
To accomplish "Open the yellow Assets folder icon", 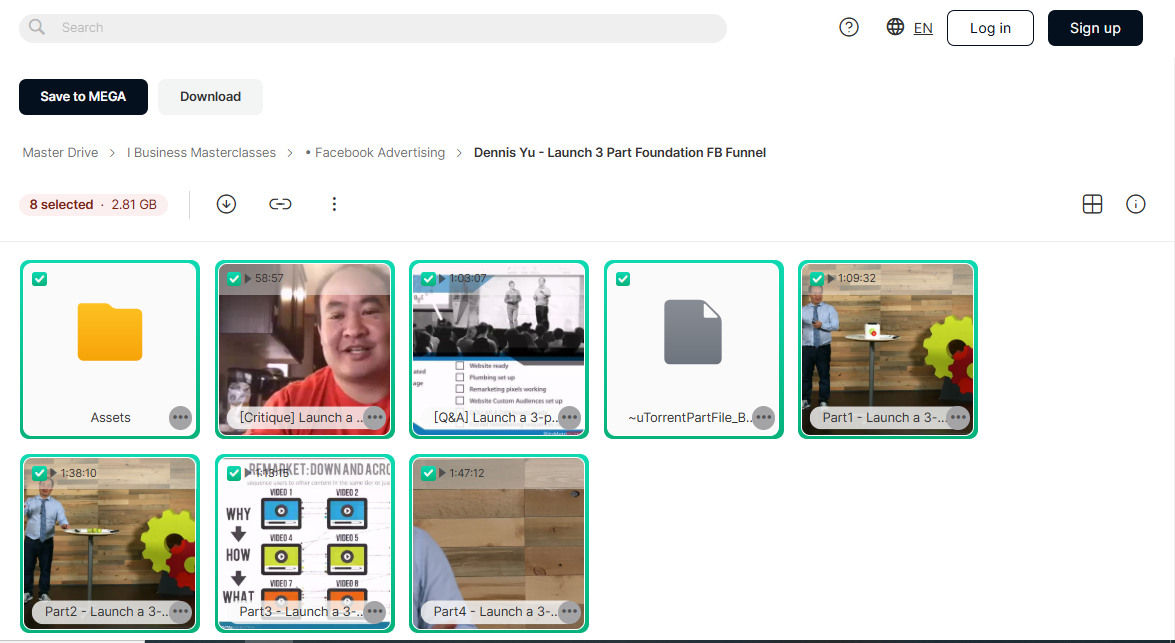I will pos(110,332).
